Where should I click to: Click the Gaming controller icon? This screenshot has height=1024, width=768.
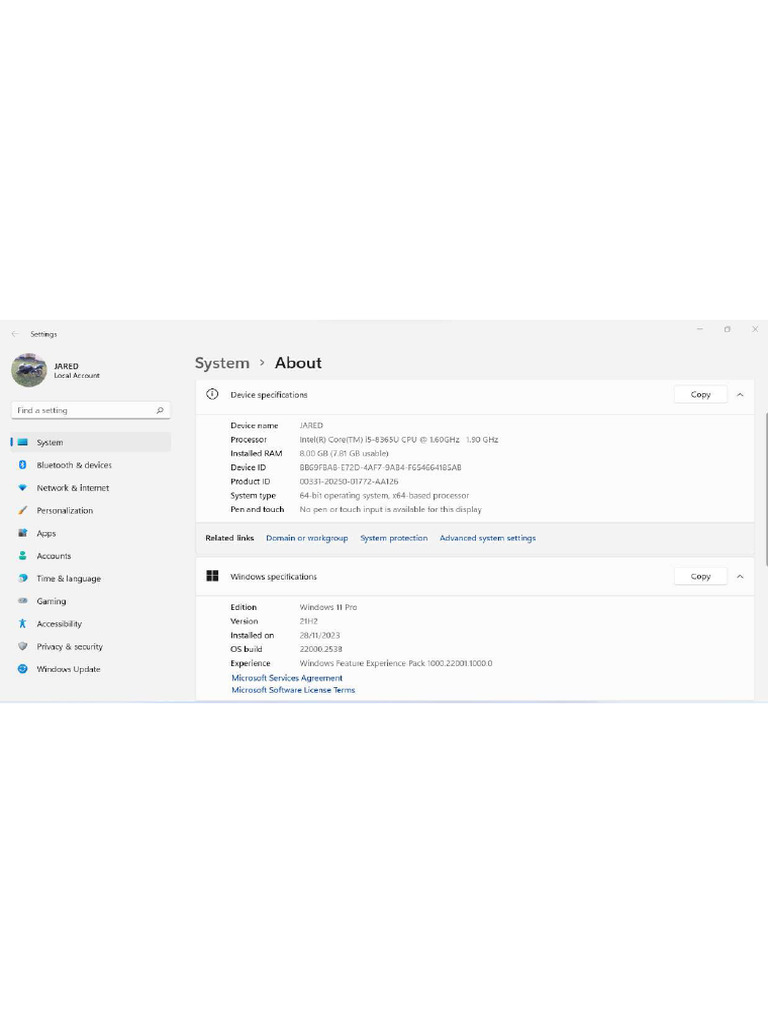[22, 601]
